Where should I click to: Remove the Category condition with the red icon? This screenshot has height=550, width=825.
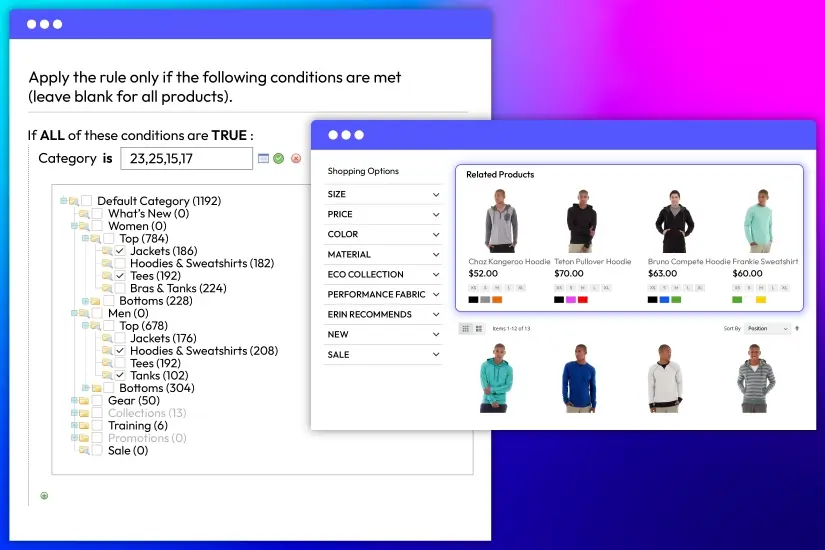pos(296,158)
